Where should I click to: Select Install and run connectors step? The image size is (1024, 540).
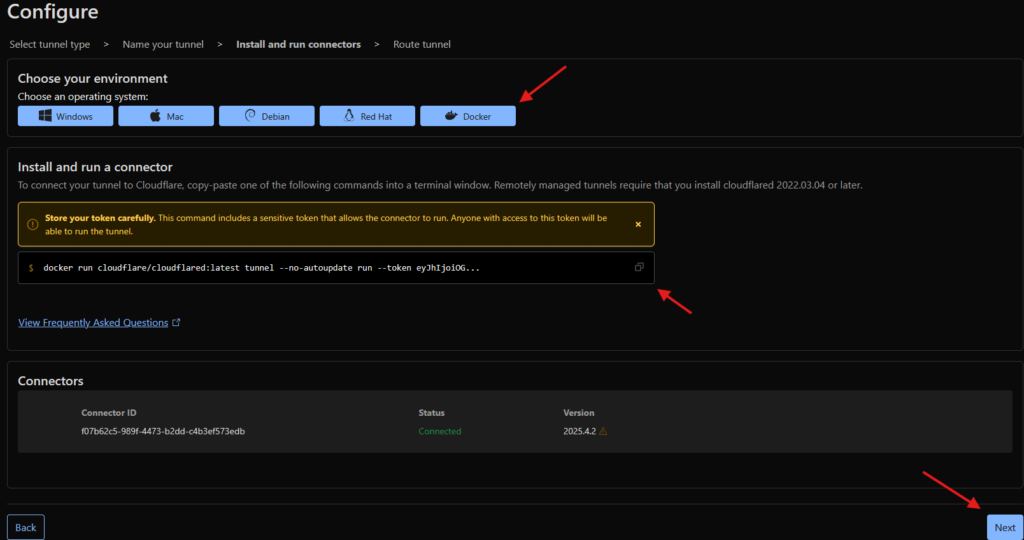[x=298, y=44]
